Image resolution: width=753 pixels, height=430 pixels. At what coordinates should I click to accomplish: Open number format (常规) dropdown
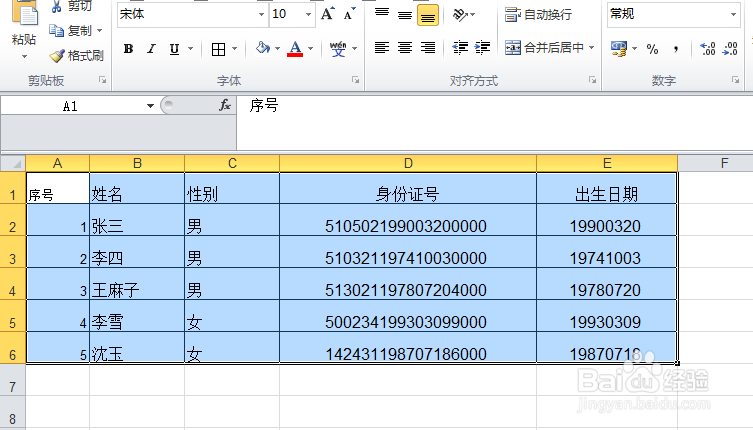733,14
